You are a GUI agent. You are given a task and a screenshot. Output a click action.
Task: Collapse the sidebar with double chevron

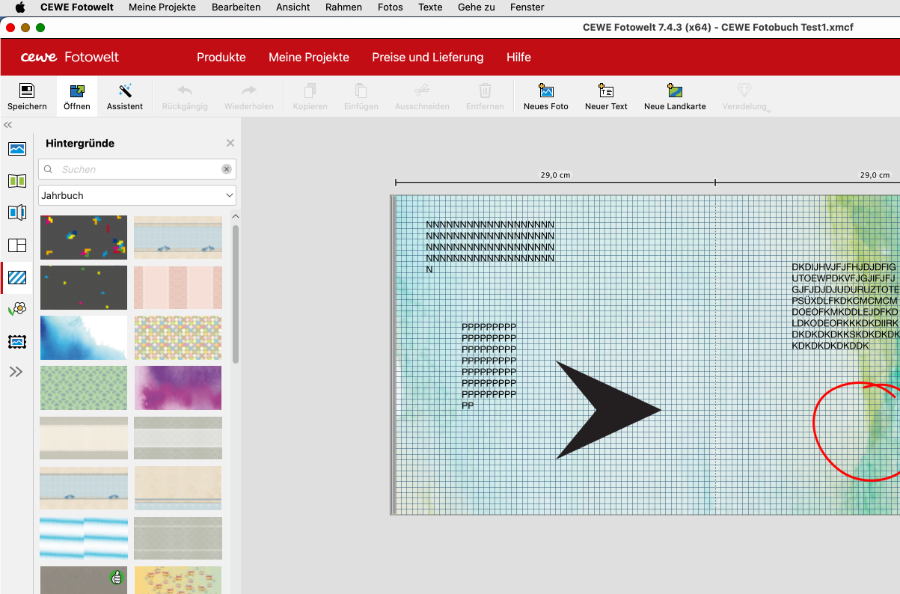[x=8, y=125]
